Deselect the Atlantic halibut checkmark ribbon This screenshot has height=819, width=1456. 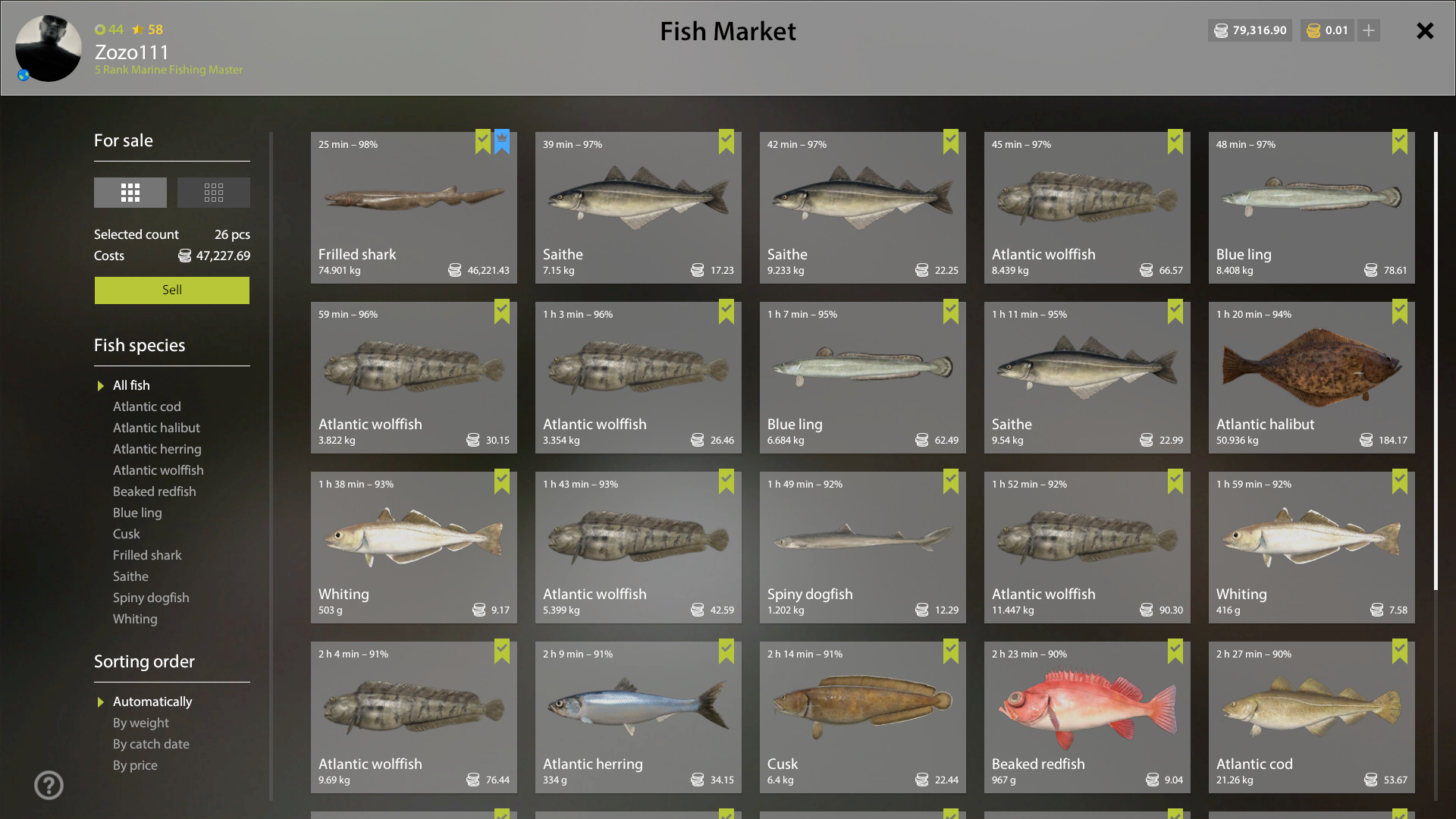(1400, 311)
